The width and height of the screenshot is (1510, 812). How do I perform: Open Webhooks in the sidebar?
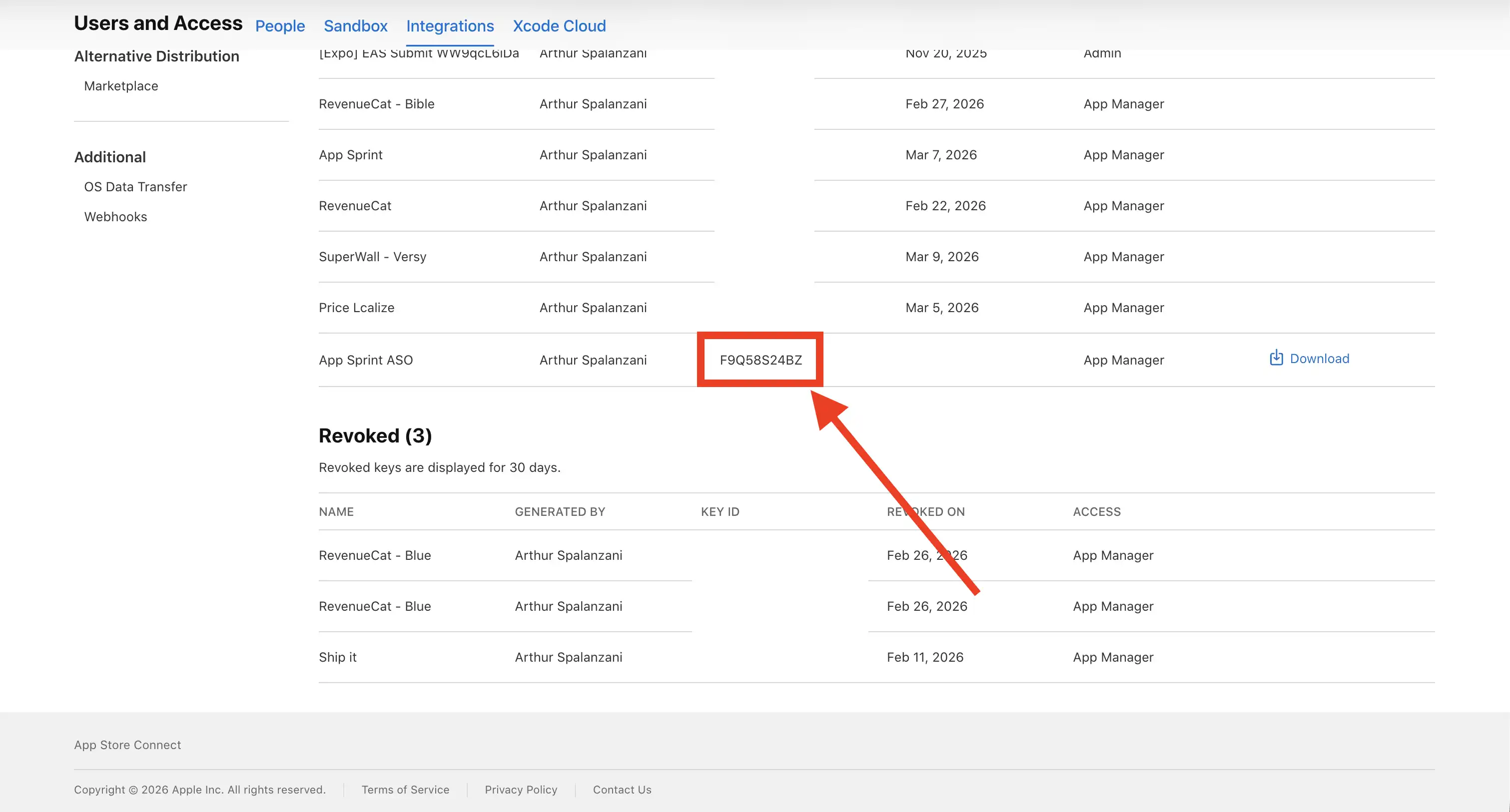pyautogui.click(x=115, y=217)
